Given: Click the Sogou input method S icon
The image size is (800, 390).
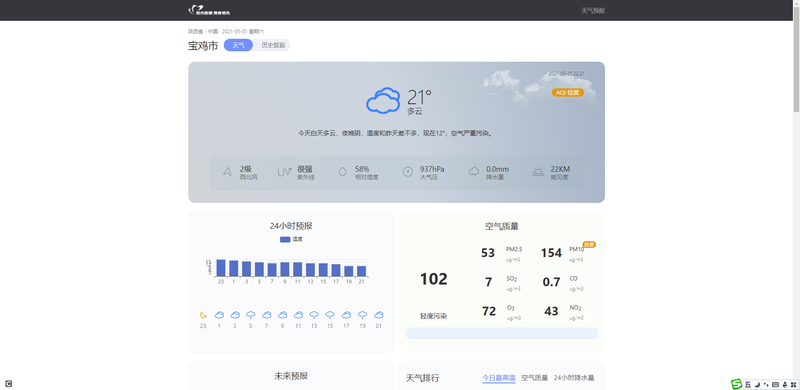Looking at the screenshot, I should click(736, 384).
